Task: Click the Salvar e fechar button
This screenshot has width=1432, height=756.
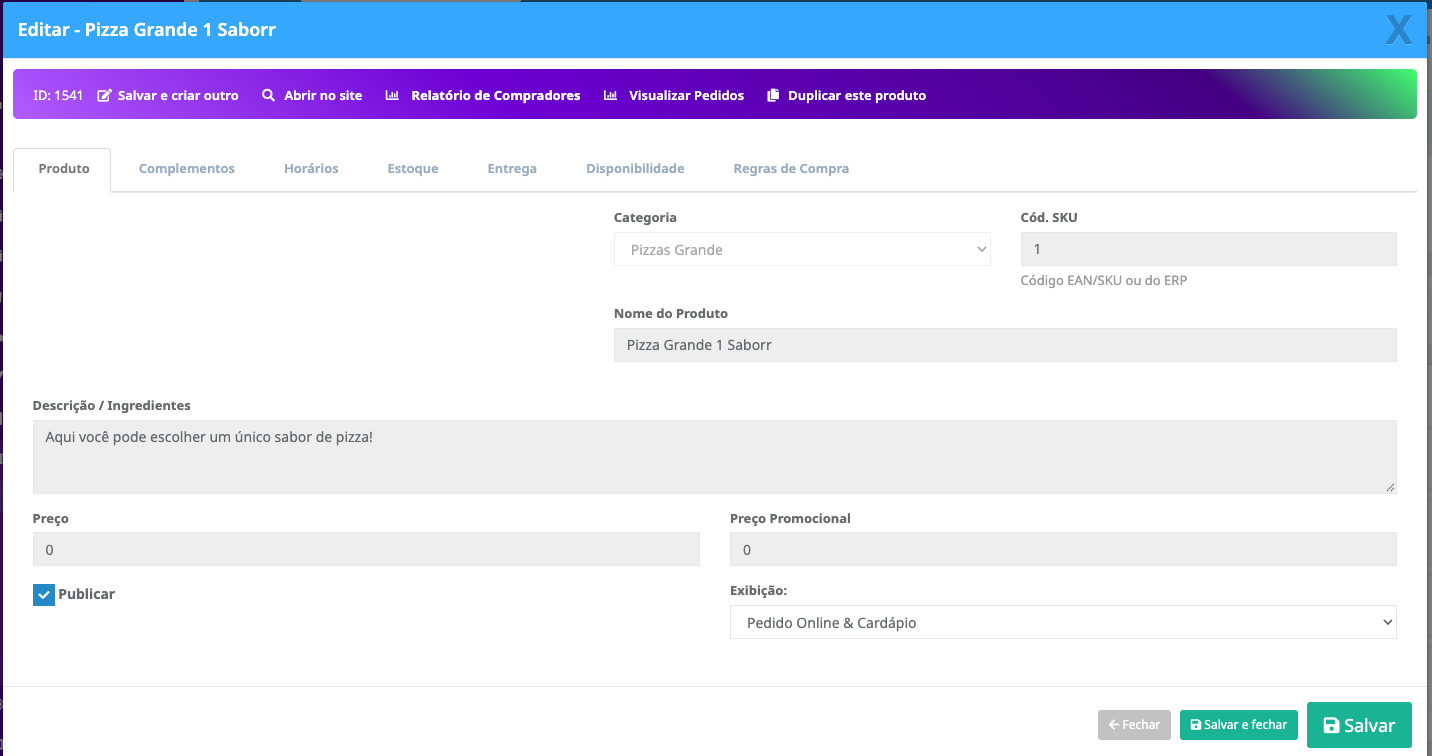Action: tap(1238, 725)
